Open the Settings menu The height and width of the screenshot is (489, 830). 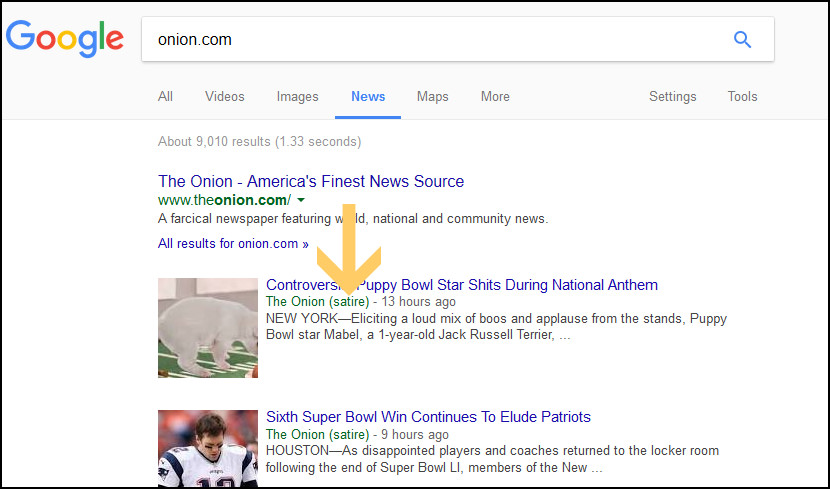(672, 96)
